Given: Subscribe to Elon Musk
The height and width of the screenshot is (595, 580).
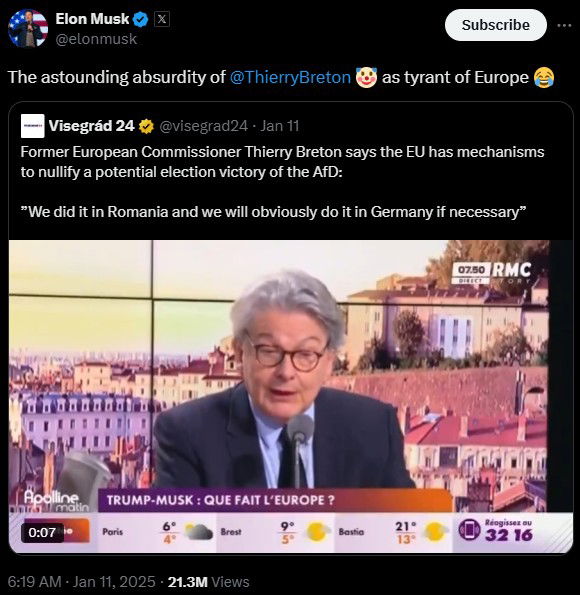Looking at the screenshot, I should pos(496,25).
